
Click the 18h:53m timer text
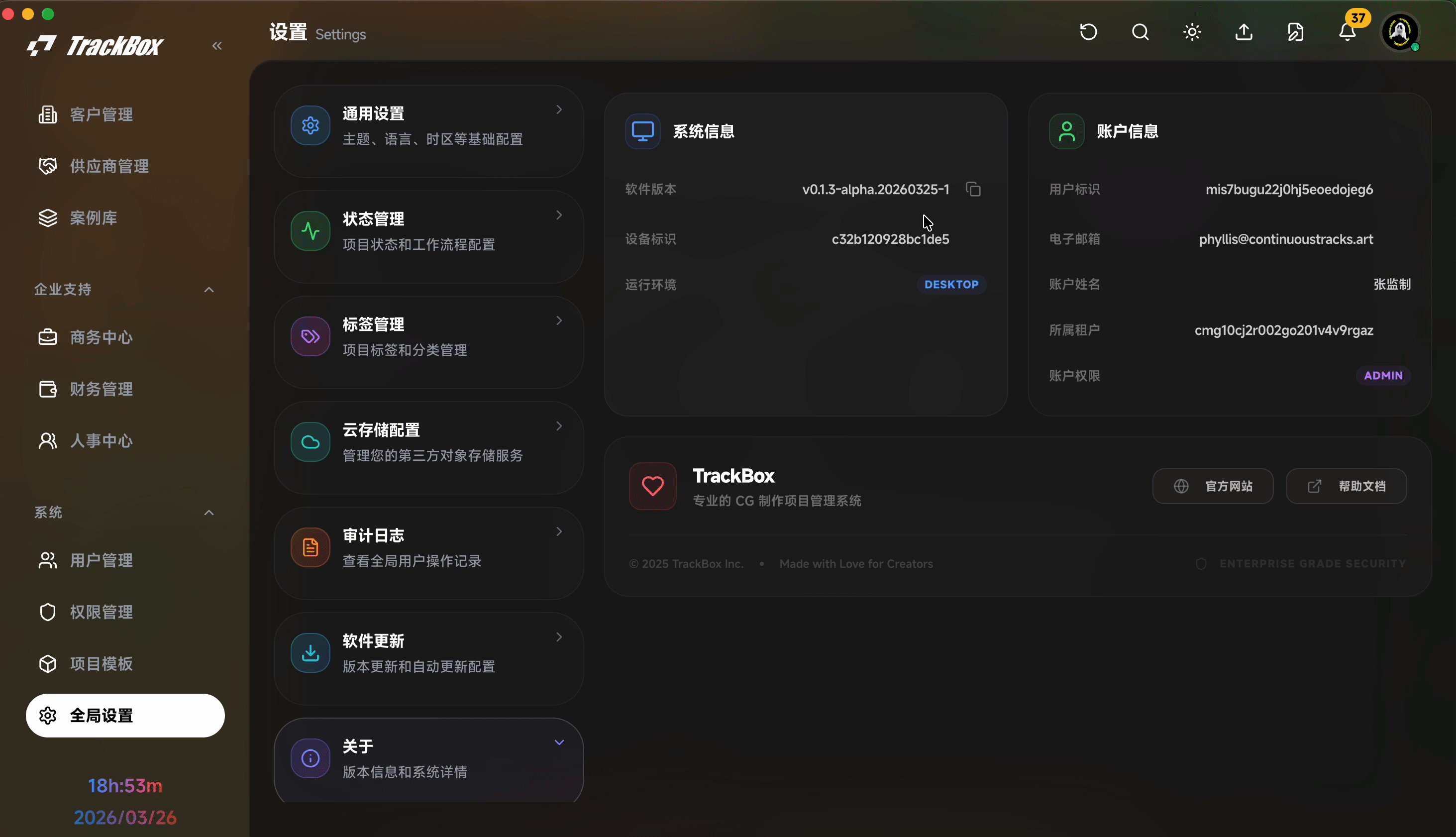pos(125,786)
